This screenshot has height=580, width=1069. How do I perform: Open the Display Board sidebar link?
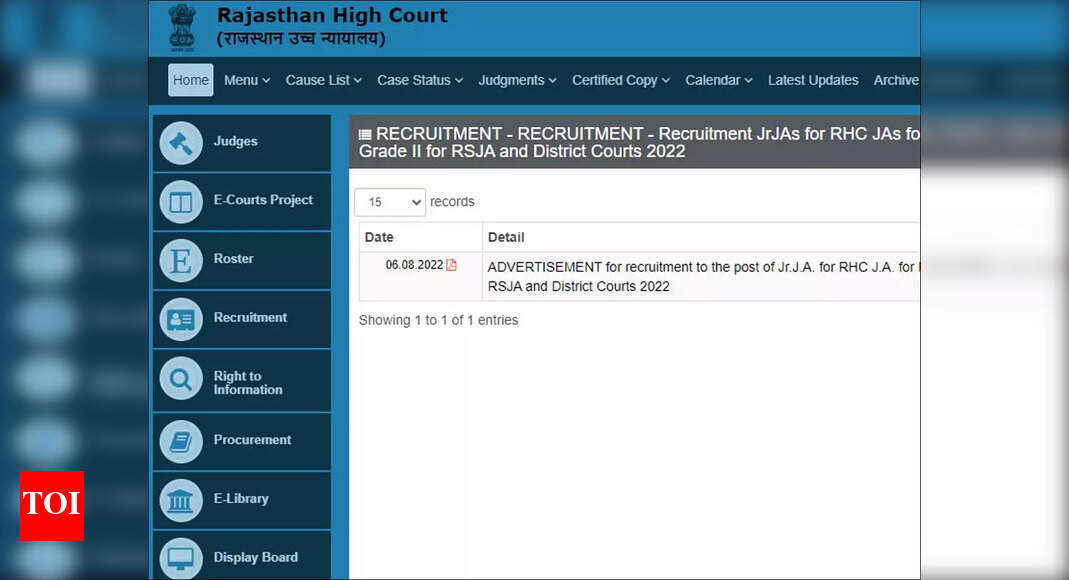click(256, 557)
